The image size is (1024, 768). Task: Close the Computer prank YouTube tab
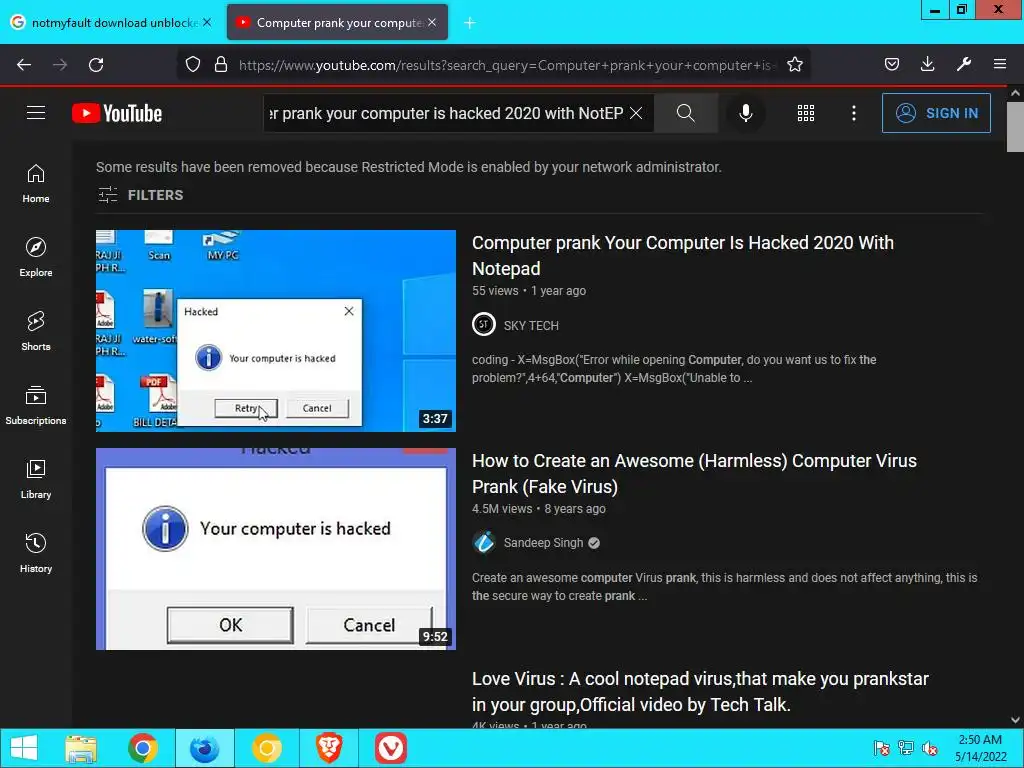(432, 22)
